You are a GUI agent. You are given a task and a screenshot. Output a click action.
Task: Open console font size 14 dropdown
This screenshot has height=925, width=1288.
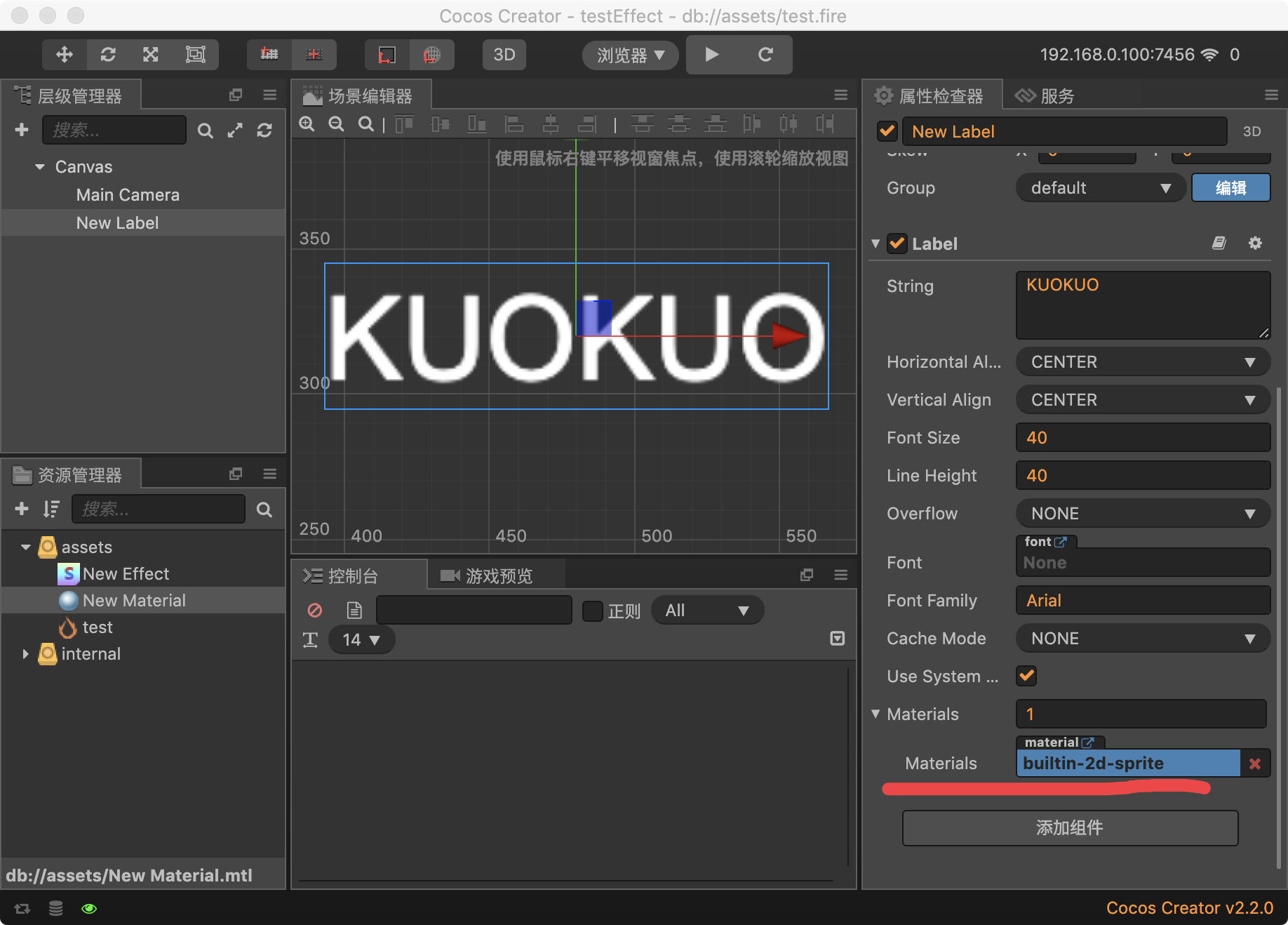[x=361, y=639]
